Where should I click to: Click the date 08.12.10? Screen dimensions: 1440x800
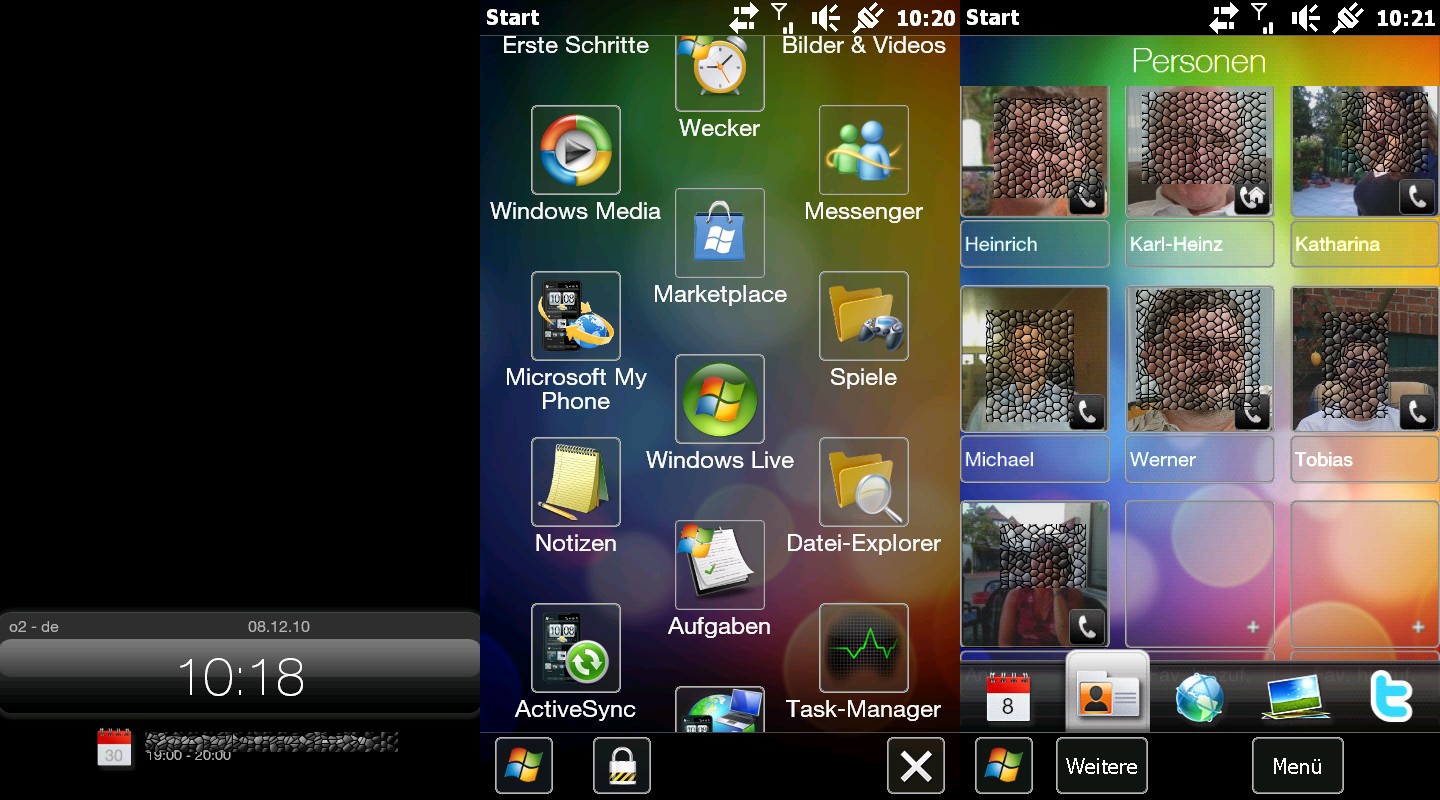click(279, 627)
